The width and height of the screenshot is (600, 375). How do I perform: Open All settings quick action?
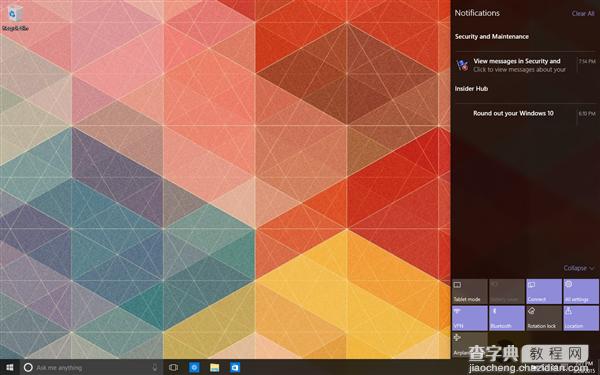click(x=581, y=292)
